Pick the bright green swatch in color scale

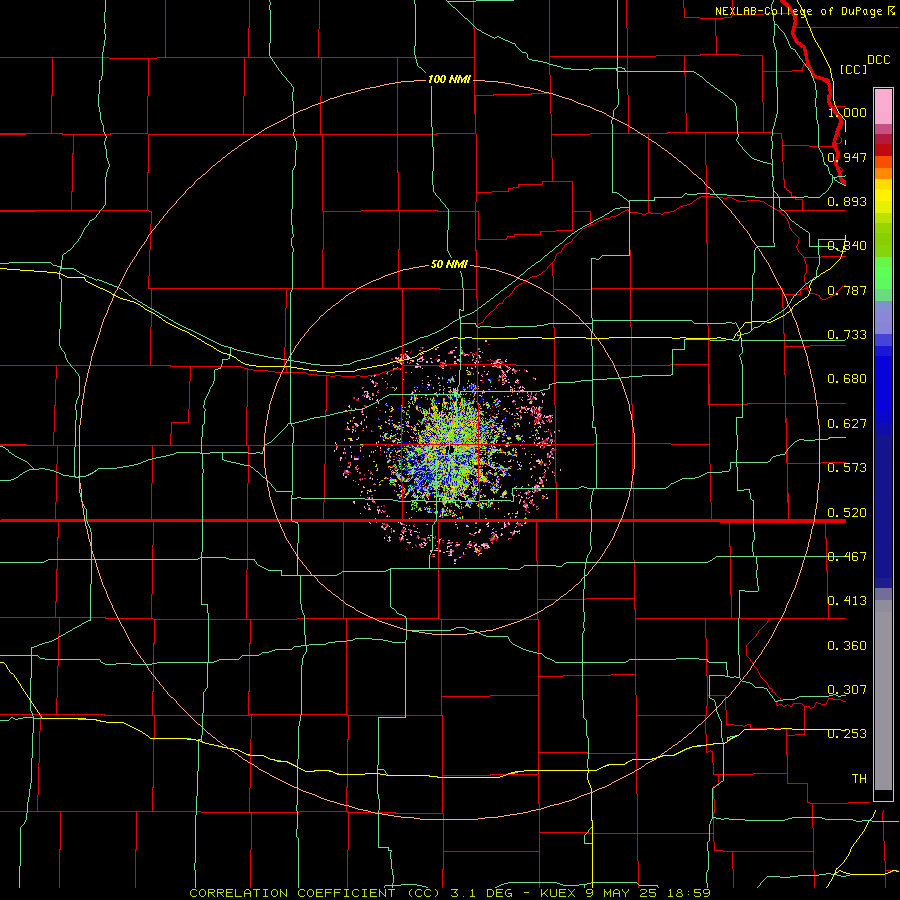point(883,273)
